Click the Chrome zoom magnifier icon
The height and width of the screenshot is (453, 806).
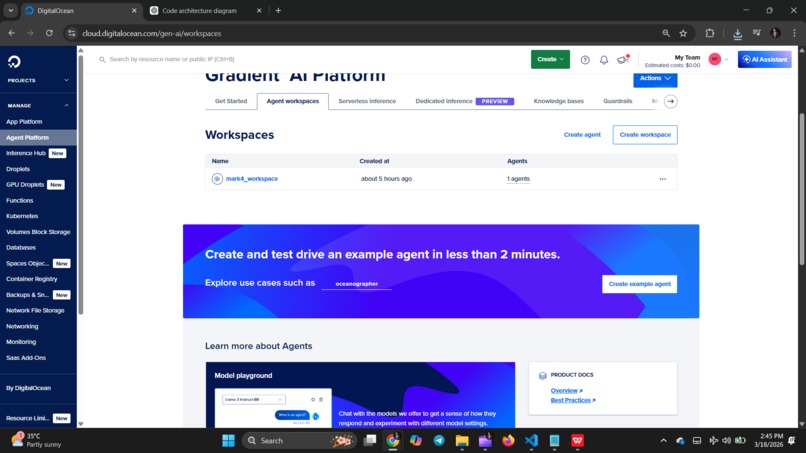click(x=666, y=33)
